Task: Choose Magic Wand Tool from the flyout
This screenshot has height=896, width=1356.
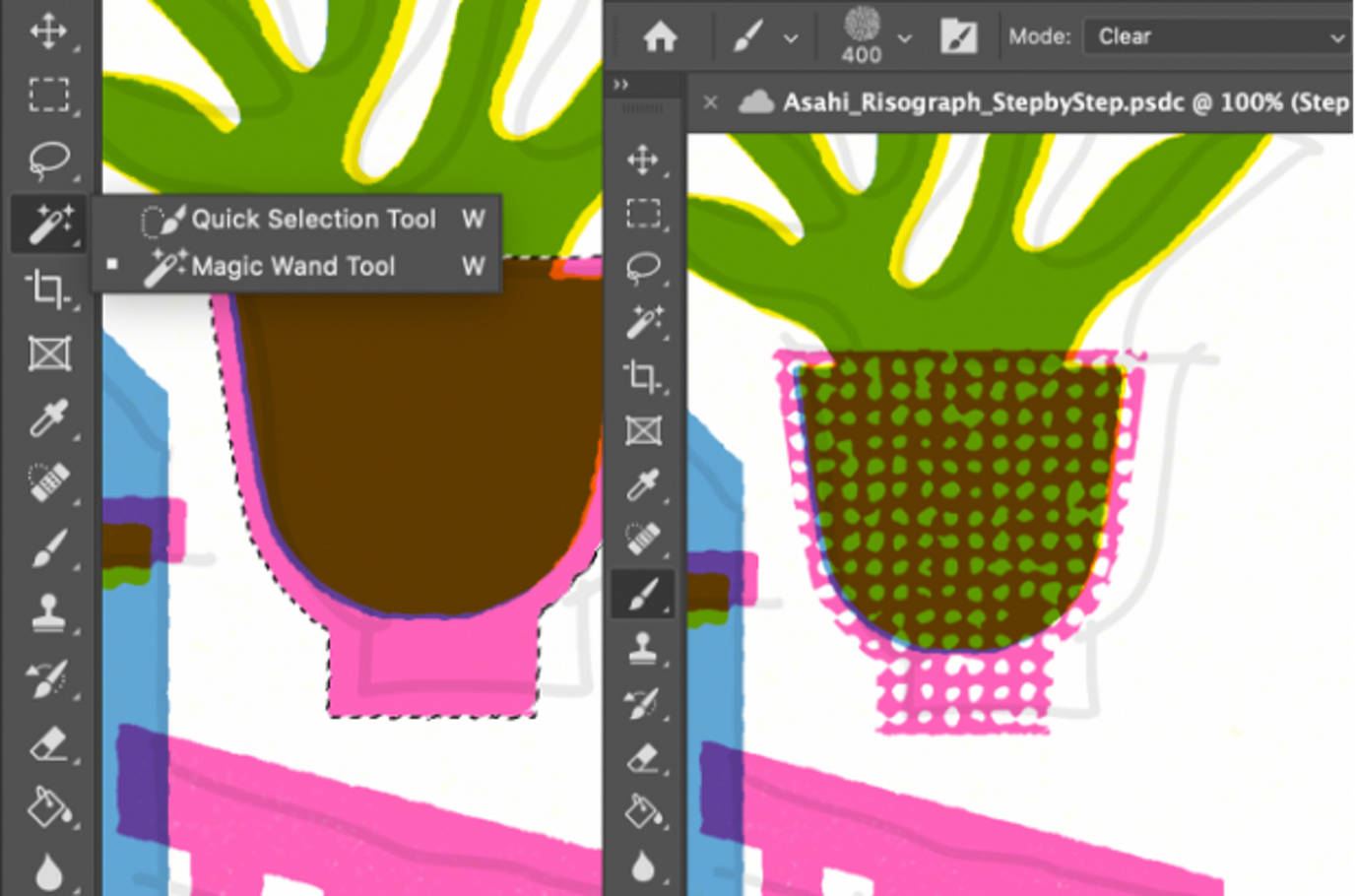Action: click(293, 266)
